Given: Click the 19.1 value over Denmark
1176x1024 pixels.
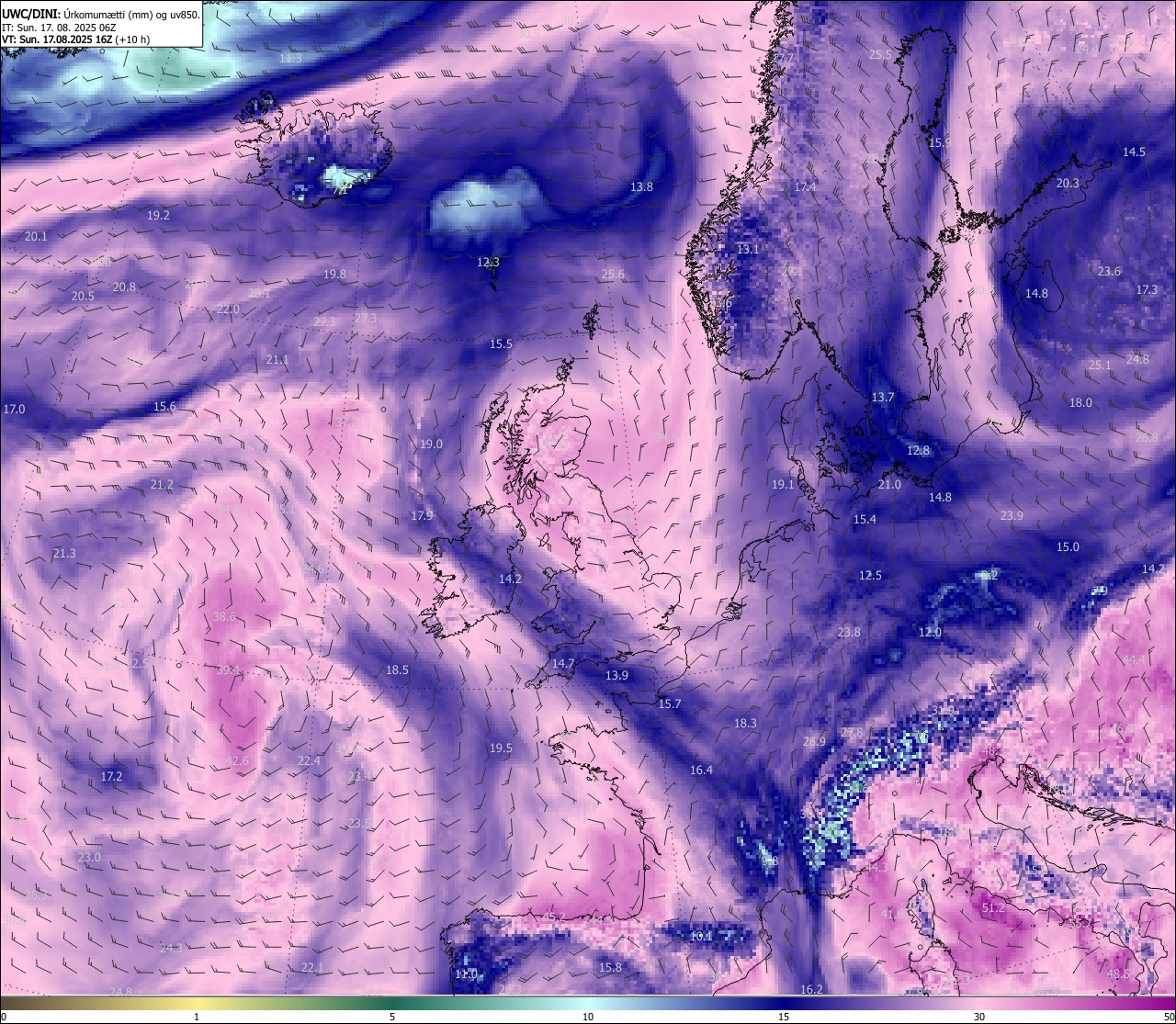Looking at the screenshot, I should pos(783,484).
